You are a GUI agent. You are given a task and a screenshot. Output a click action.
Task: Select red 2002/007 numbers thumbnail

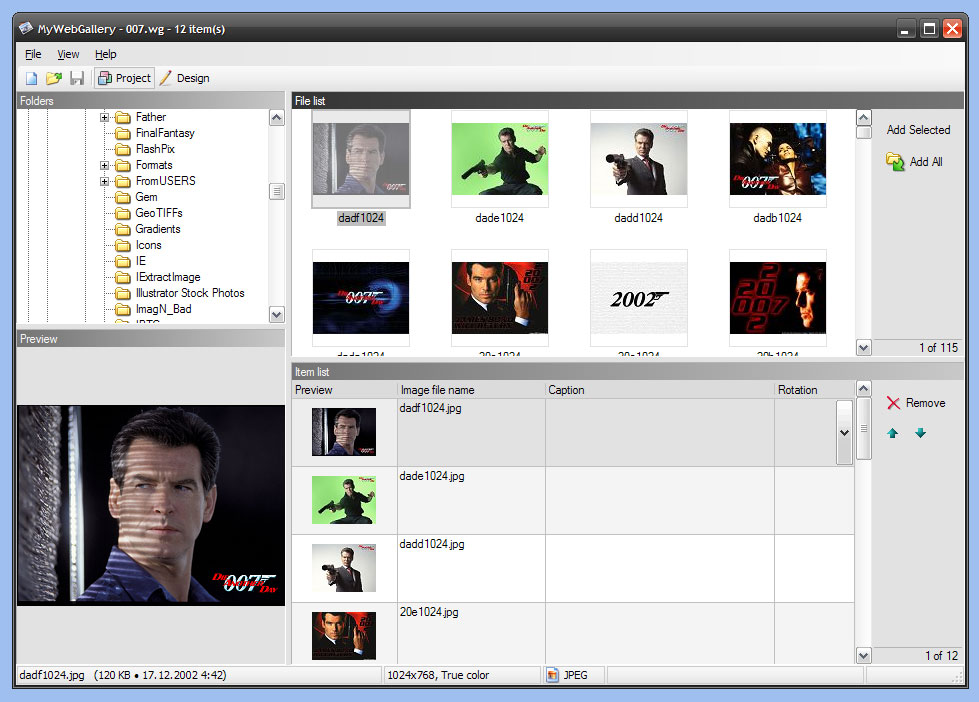pos(777,298)
